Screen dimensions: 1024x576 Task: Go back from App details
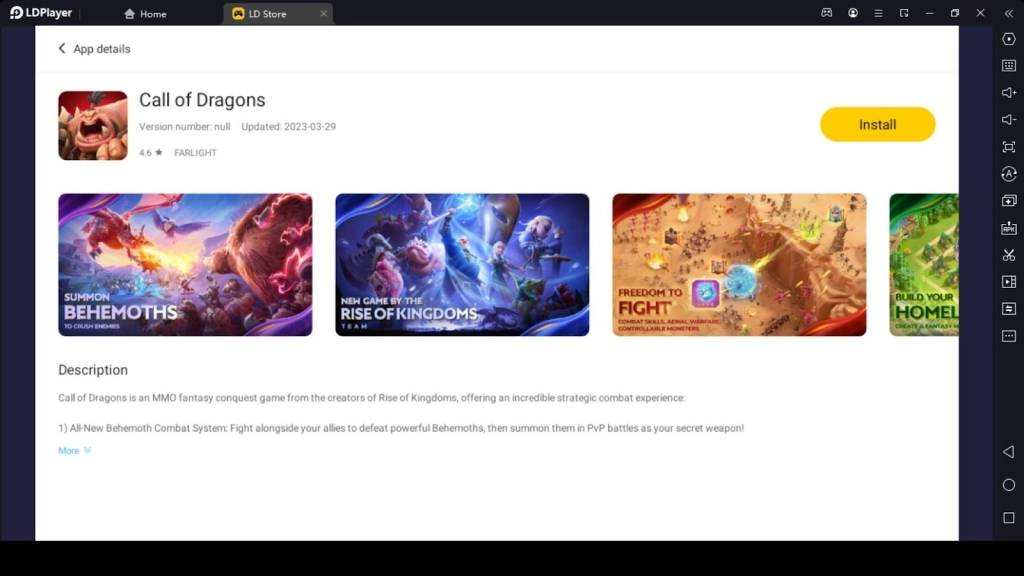point(62,48)
